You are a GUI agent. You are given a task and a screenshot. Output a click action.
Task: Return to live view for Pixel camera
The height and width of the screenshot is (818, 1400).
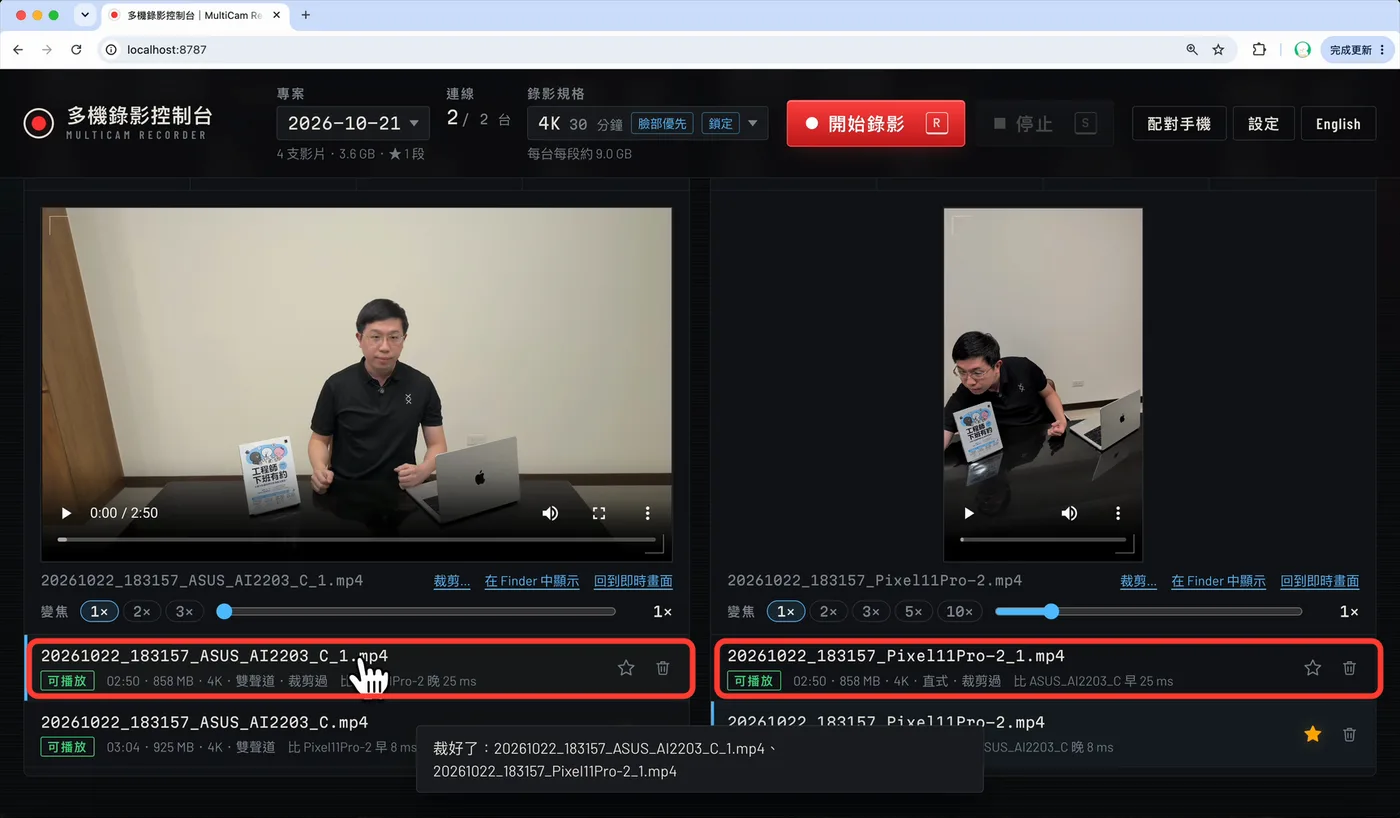pos(1320,581)
